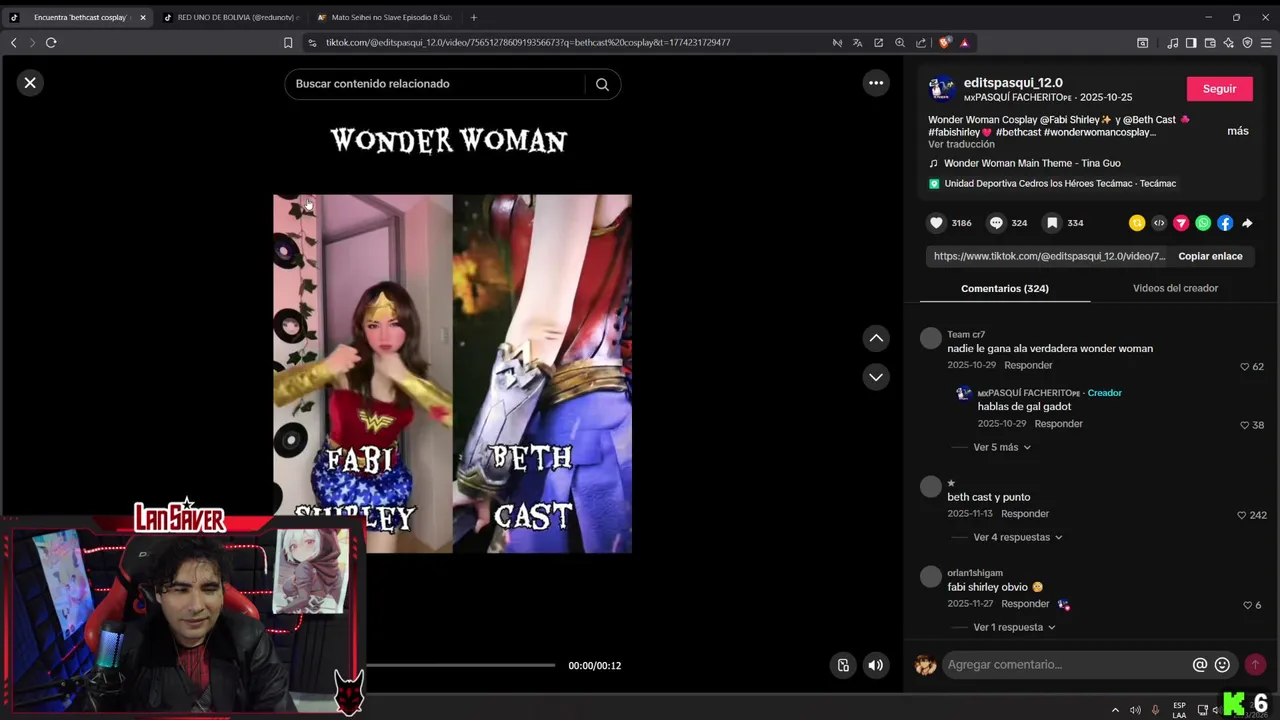The width and height of the screenshot is (1280, 720).
Task: Expand 'Ver 4 respuestas' replies
Action: coord(1018,537)
